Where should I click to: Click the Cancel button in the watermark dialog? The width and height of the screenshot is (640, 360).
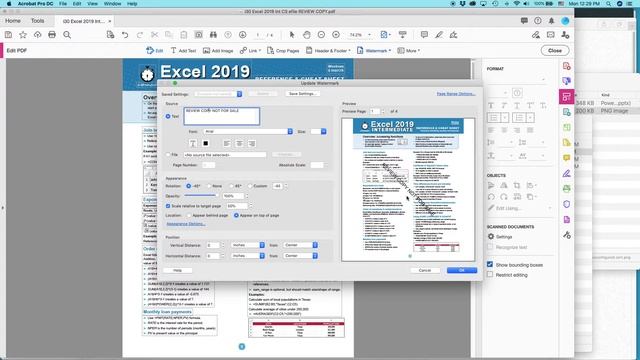click(x=425, y=270)
